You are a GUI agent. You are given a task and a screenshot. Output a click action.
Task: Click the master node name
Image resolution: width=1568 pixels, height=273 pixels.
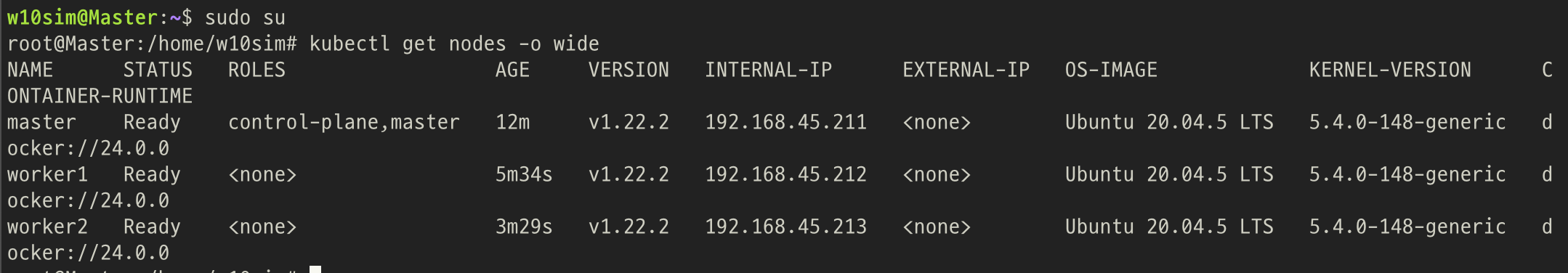pos(41,122)
